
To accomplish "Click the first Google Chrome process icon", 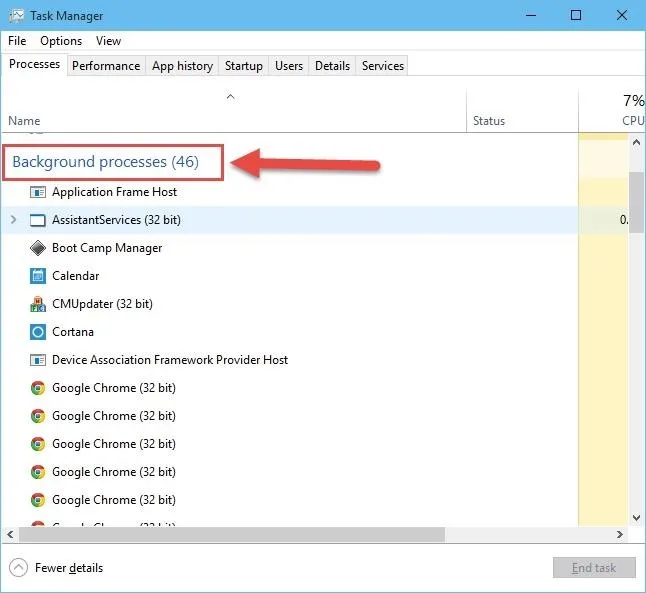I will click(x=38, y=388).
